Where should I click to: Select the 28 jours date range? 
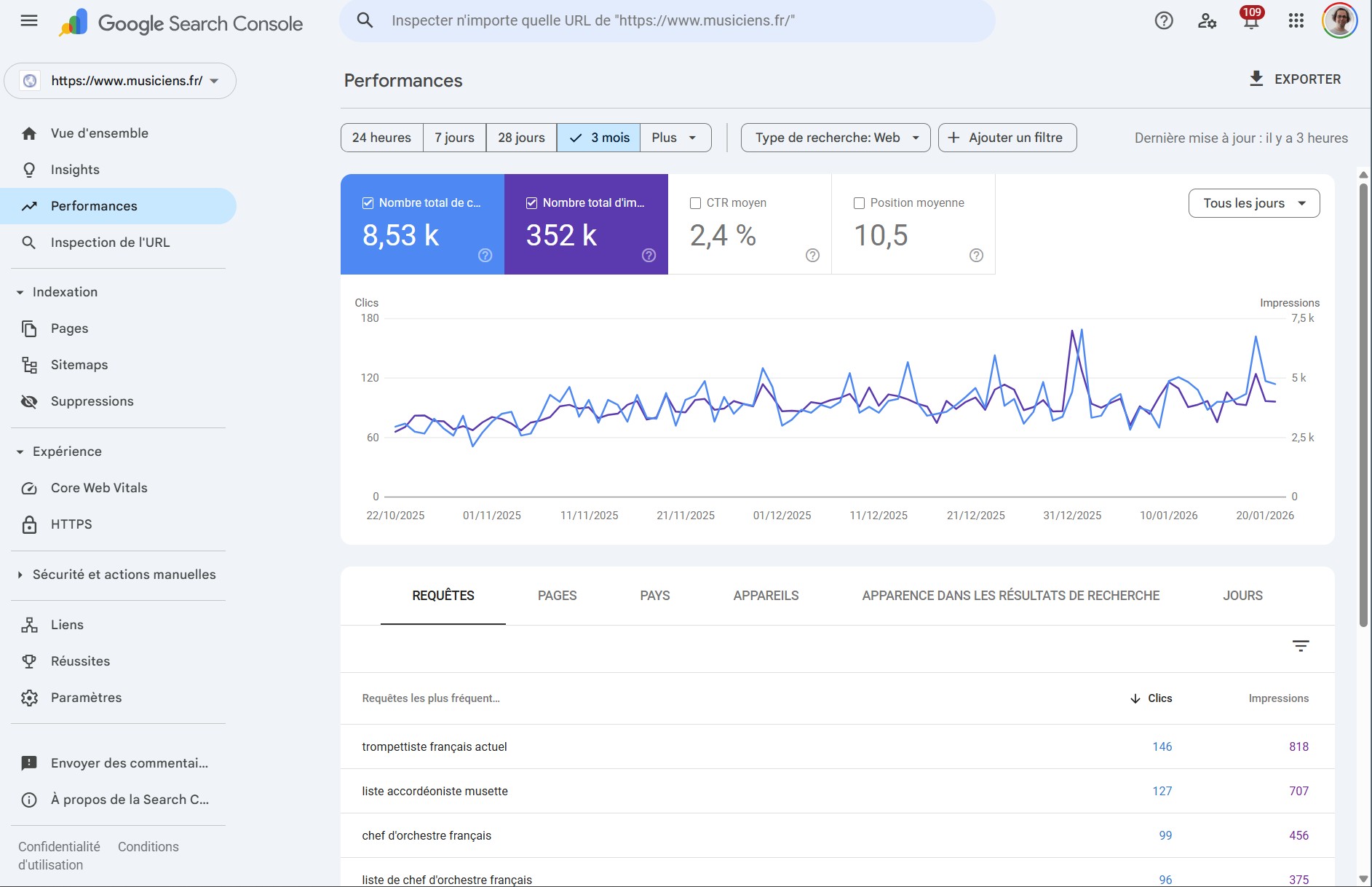(x=521, y=138)
